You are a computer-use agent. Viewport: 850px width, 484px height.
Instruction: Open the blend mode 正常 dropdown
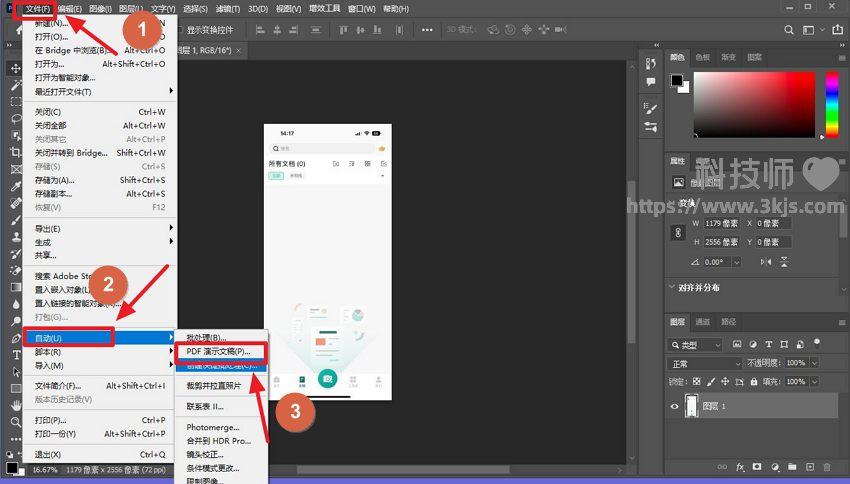(x=703, y=363)
